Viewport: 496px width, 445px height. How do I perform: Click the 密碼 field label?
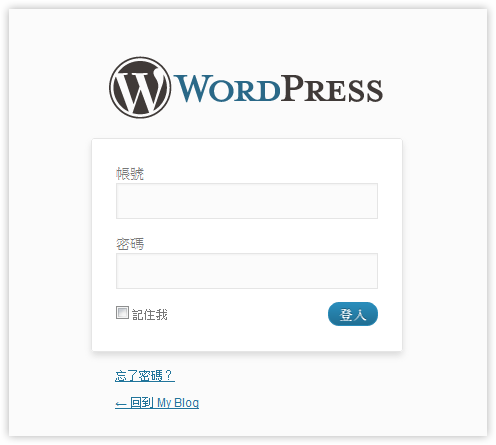(x=130, y=244)
